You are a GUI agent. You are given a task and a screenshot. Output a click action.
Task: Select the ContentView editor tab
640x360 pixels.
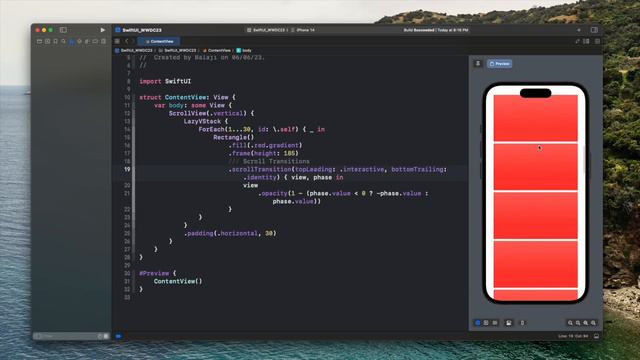click(x=159, y=41)
